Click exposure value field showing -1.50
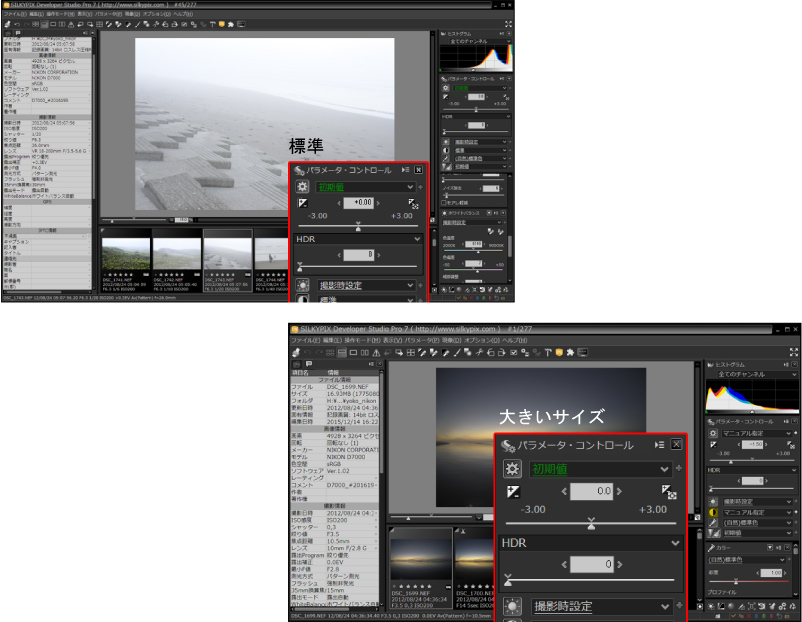802x622 pixels. coord(753,445)
